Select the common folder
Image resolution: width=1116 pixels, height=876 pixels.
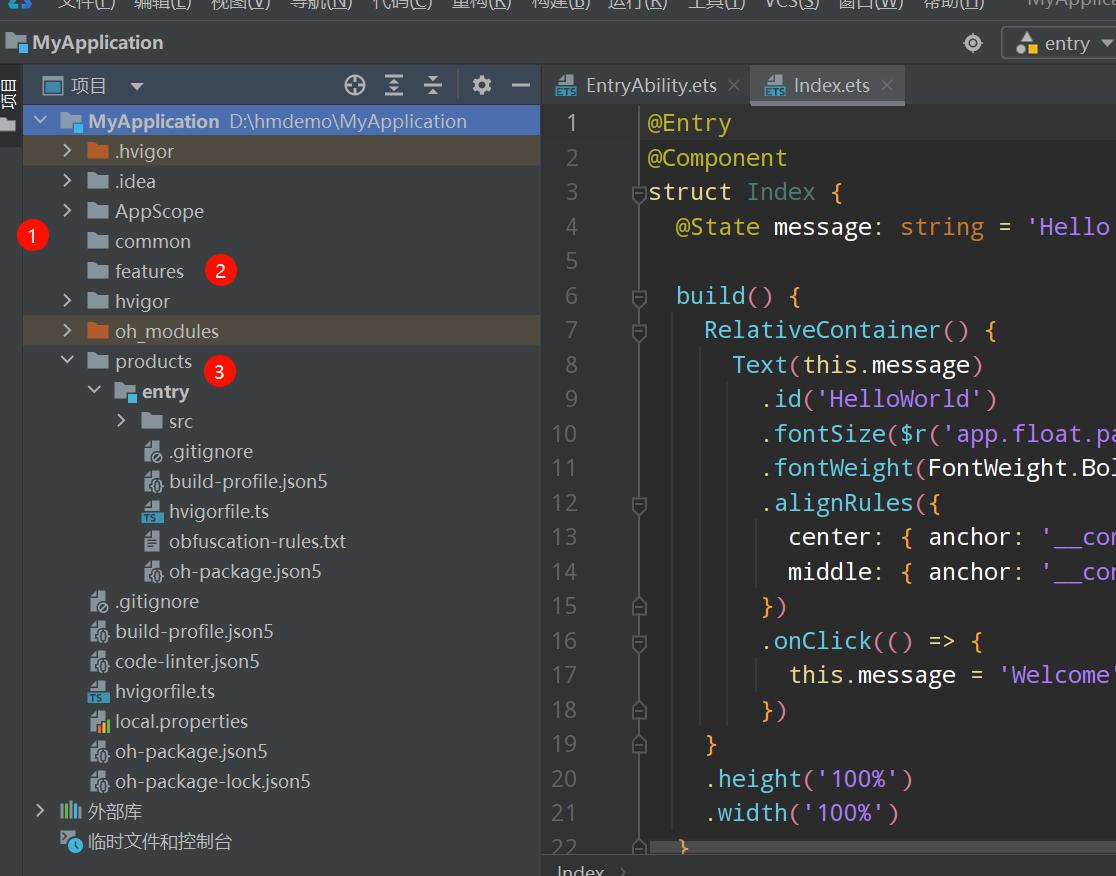coord(152,241)
